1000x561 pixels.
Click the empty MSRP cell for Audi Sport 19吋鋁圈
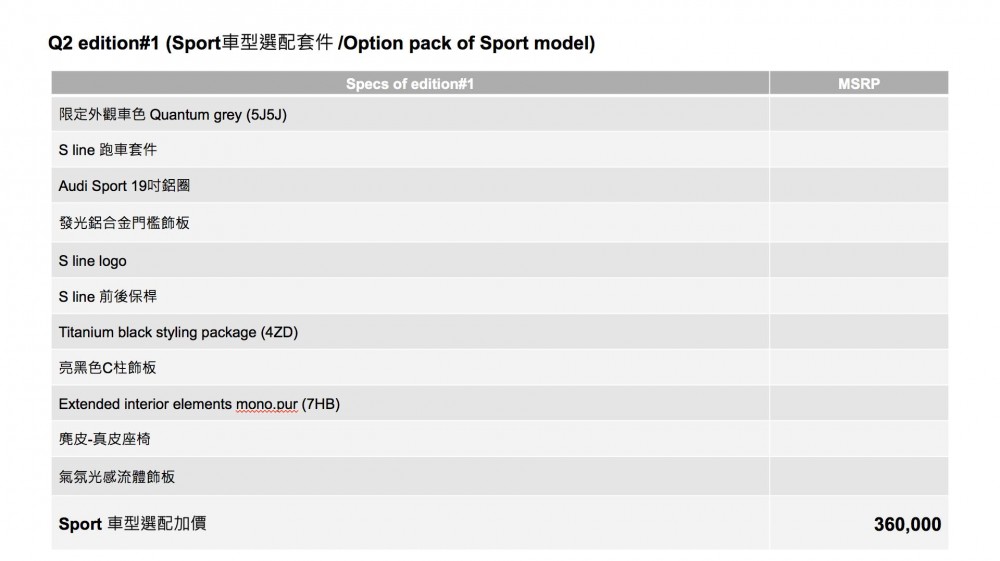pyautogui.click(x=858, y=186)
